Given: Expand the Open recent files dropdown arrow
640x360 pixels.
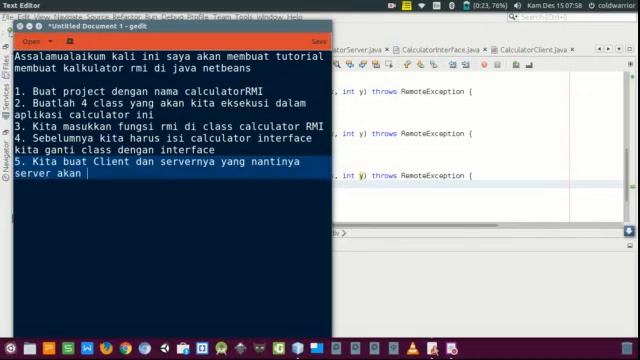Looking at the screenshot, I should 51,42.
